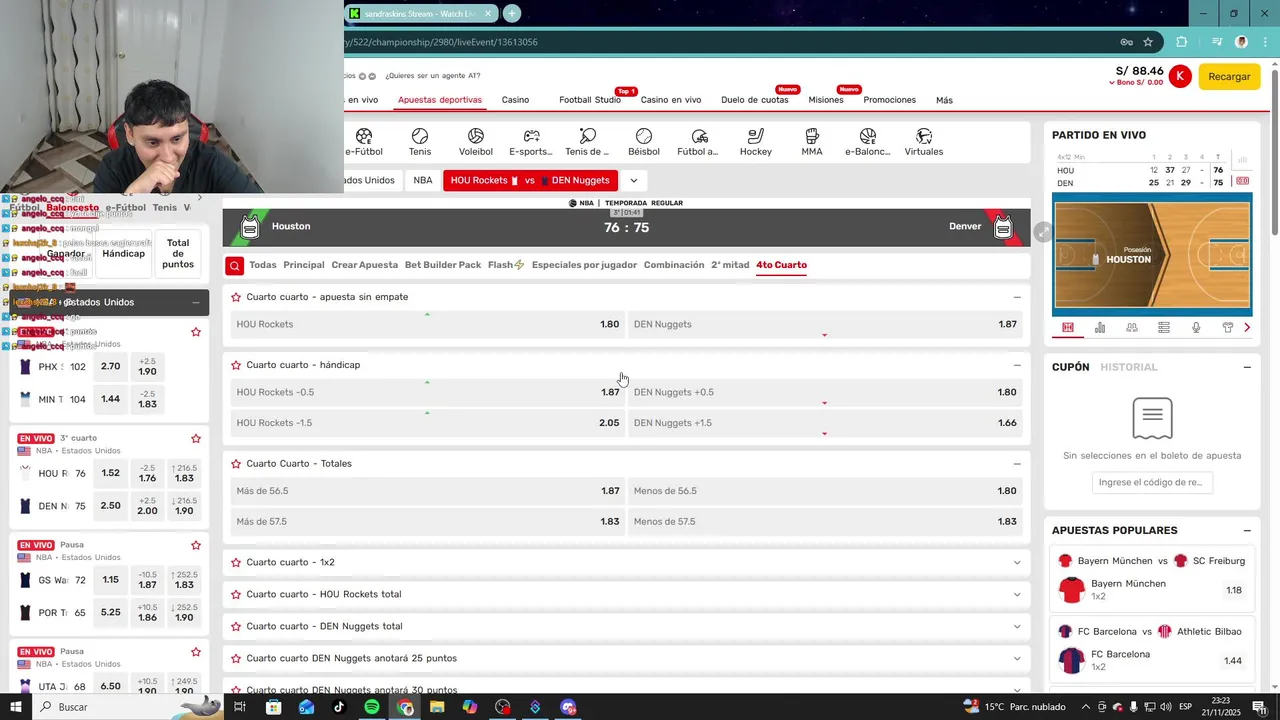This screenshot has height=720, width=1280.
Task: Collapse the Apuestas Populares panel
Action: (x=1247, y=530)
